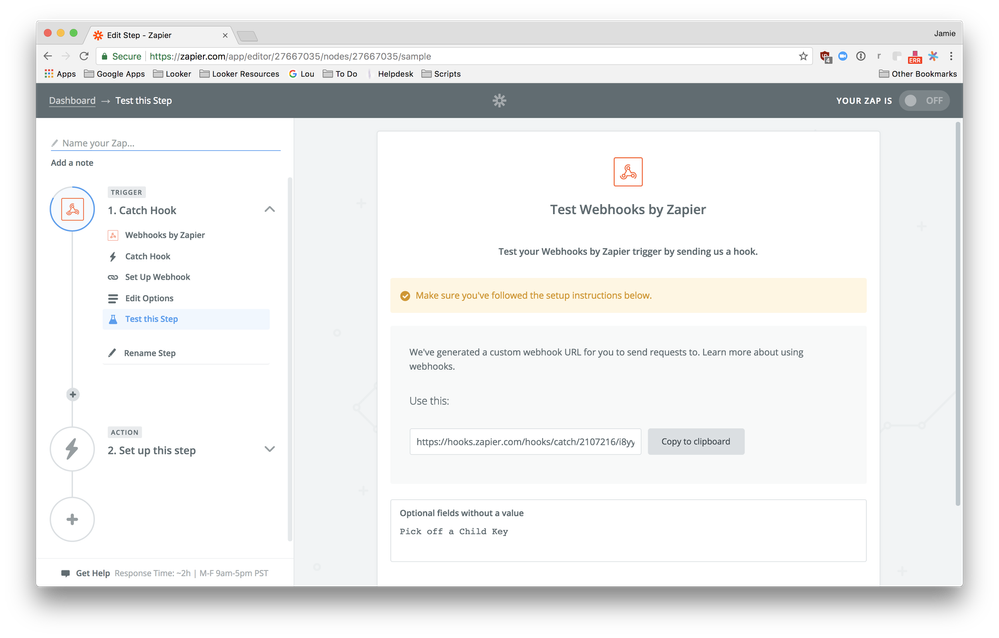Open a new browser tab
The width and height of the screenshot is (999, 638).
pyautogui.click(x=247, y=36)
